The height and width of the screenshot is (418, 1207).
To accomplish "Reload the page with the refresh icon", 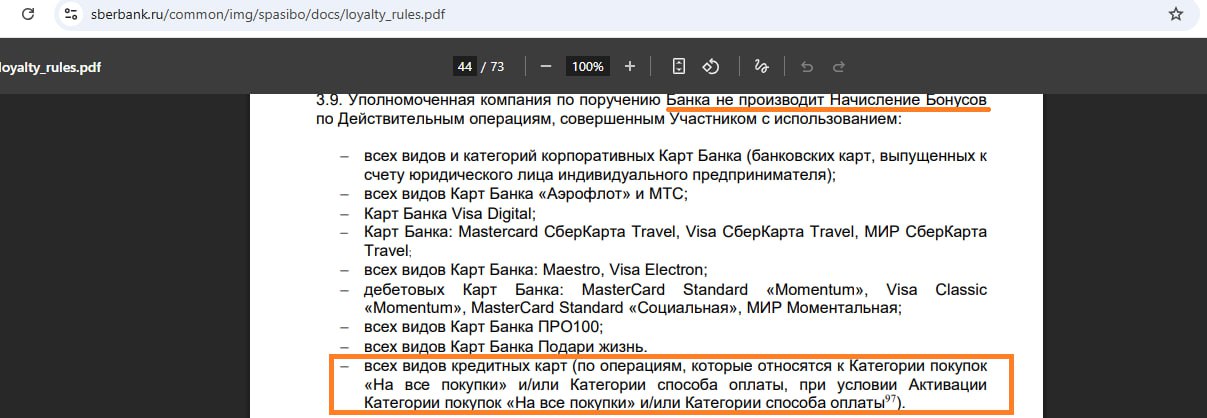I will (28, 15).
